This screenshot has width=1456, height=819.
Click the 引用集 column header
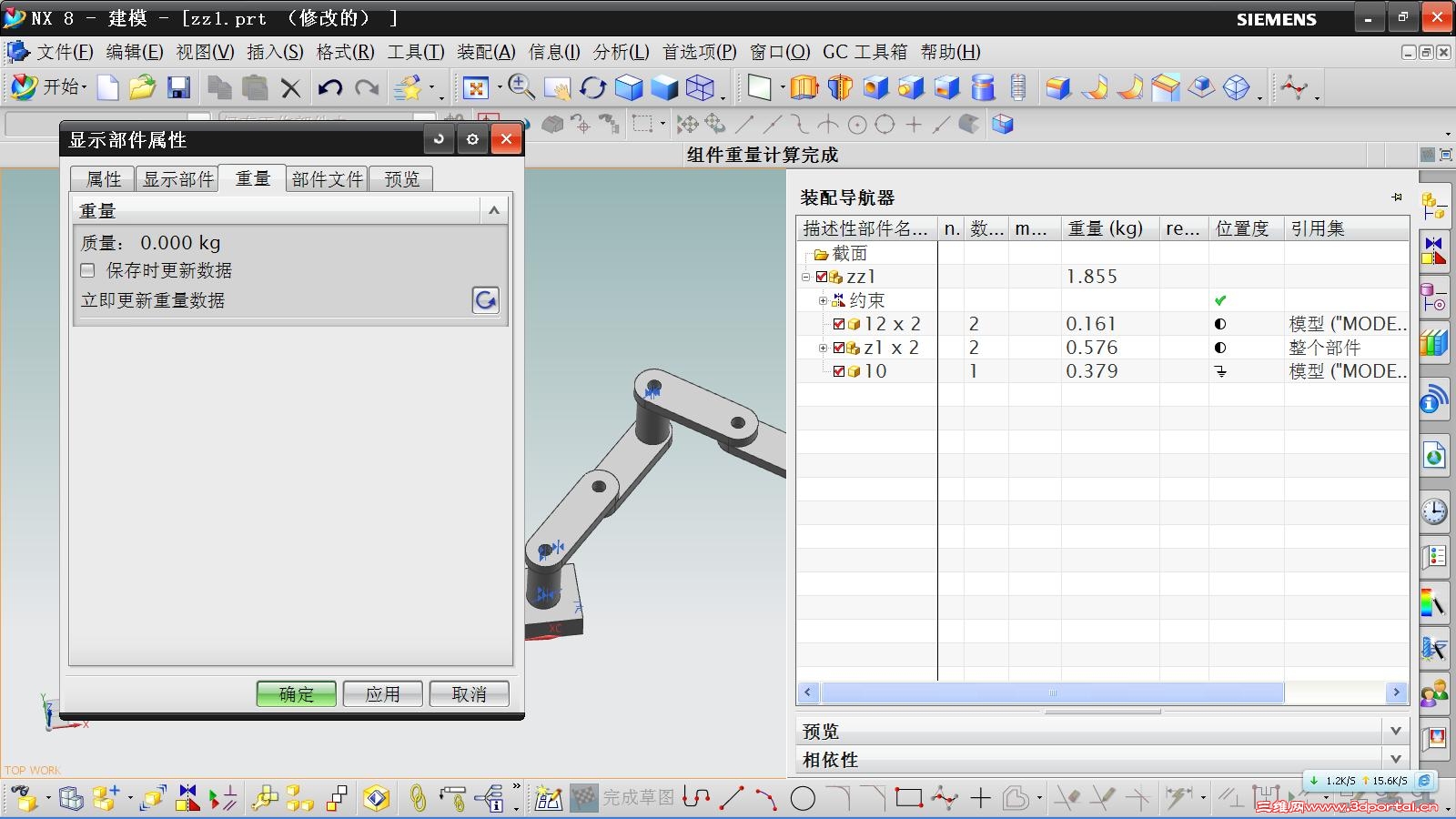coord(1346,228)
